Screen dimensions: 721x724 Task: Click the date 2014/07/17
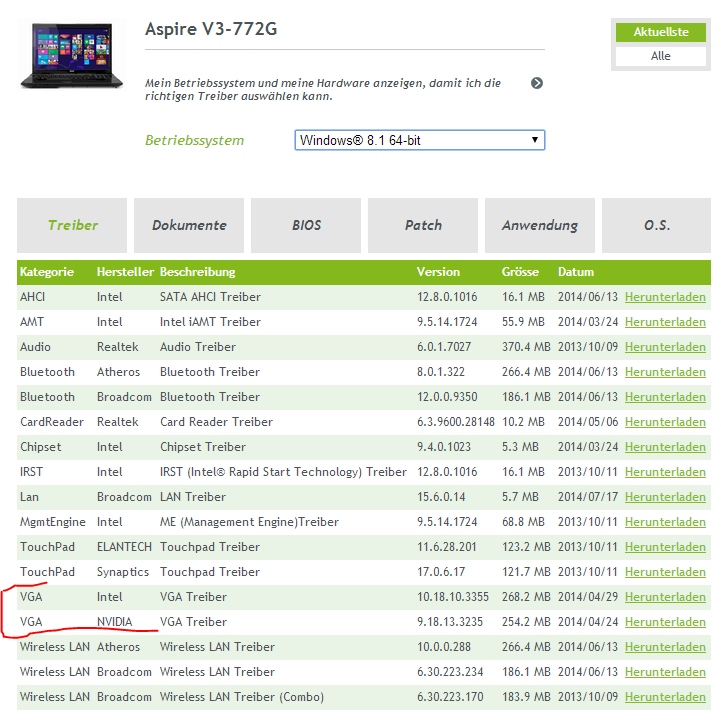pos(588,497)
